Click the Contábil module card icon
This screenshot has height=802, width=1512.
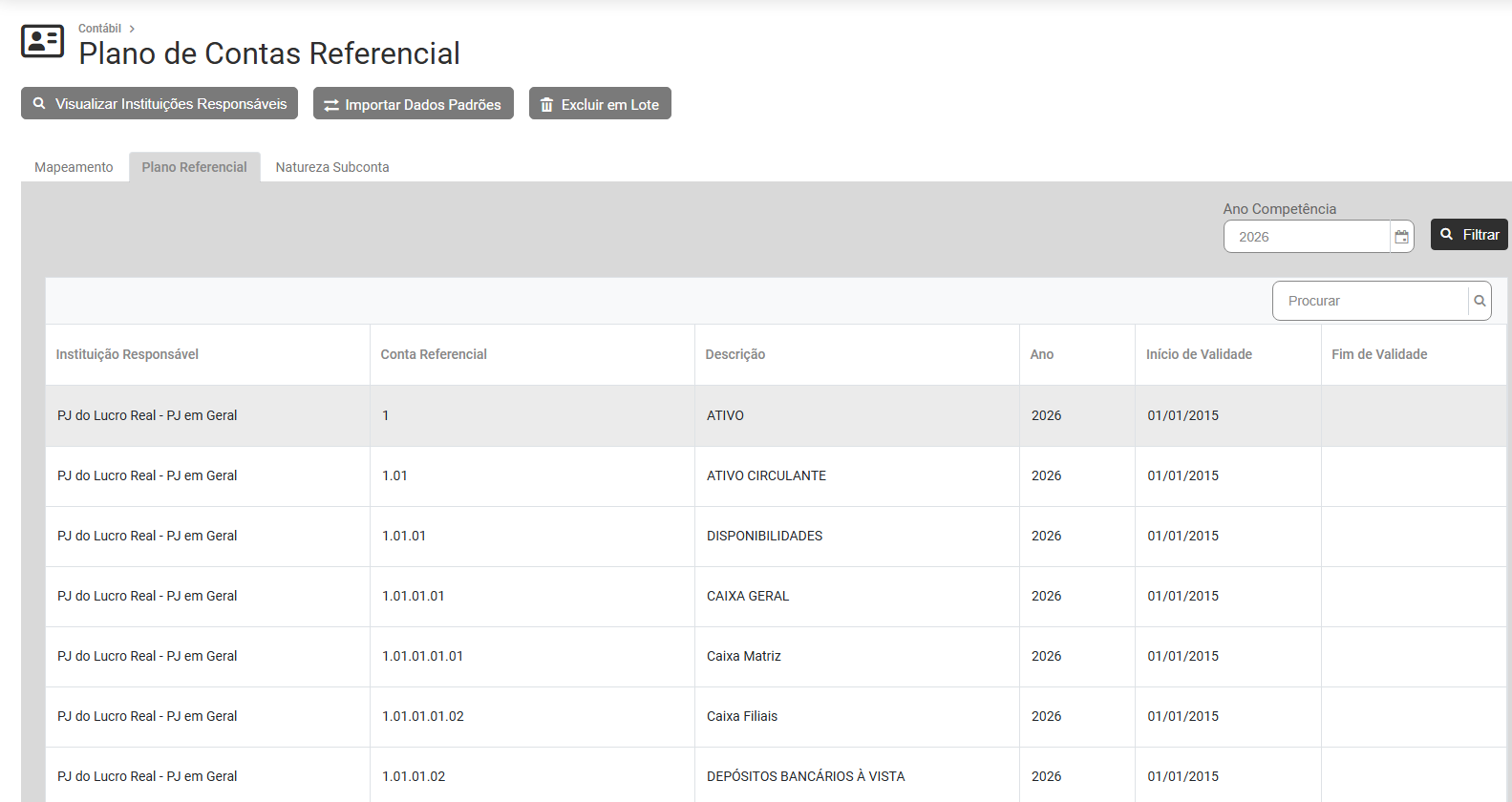[x=42, y=41]
